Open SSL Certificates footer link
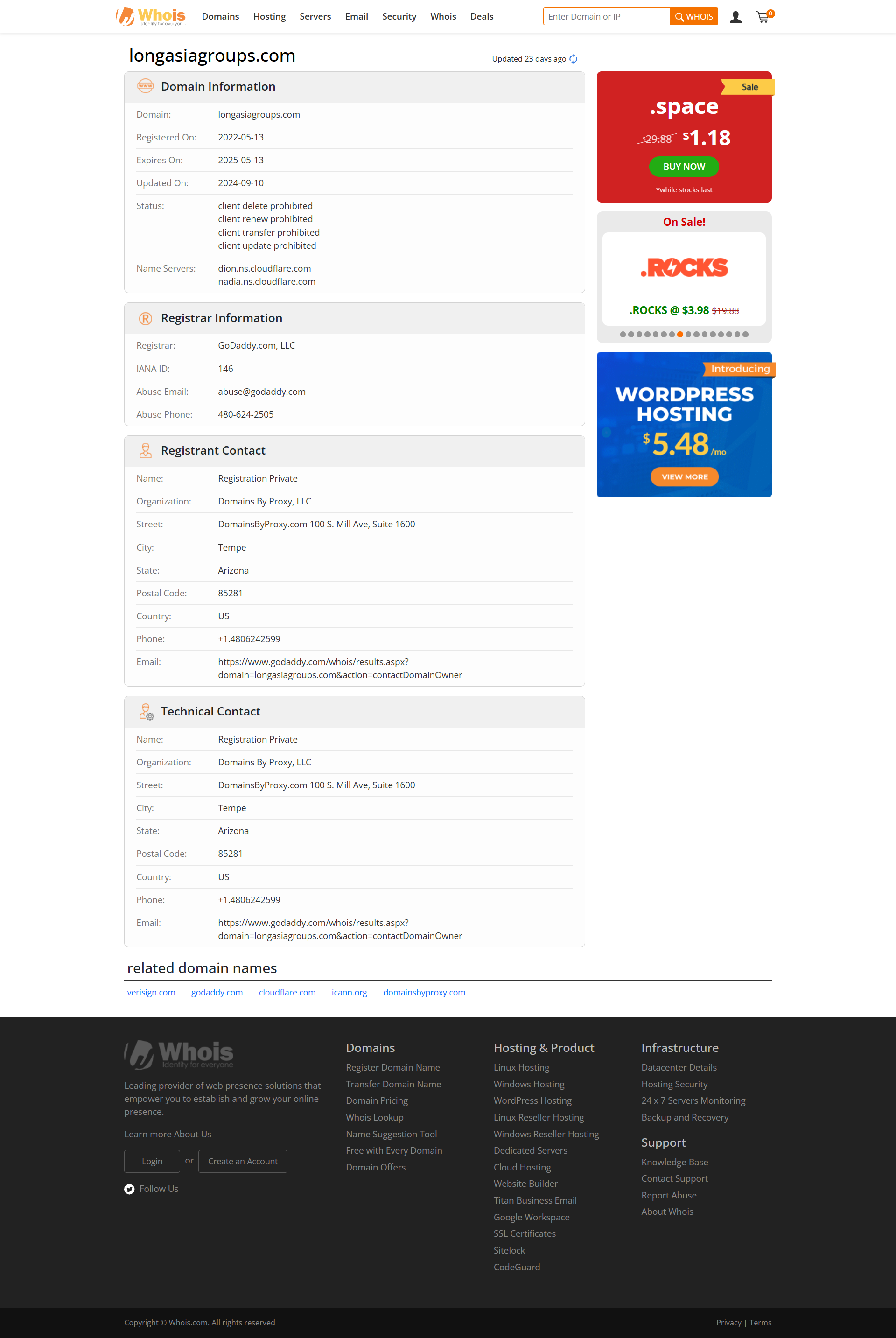The image size is (896, 1338). (525, 1234)
